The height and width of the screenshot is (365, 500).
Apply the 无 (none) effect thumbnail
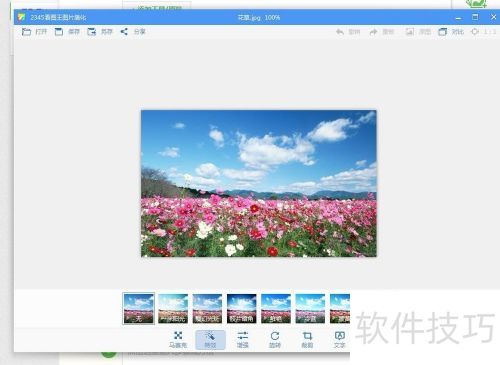pos(139,309)
